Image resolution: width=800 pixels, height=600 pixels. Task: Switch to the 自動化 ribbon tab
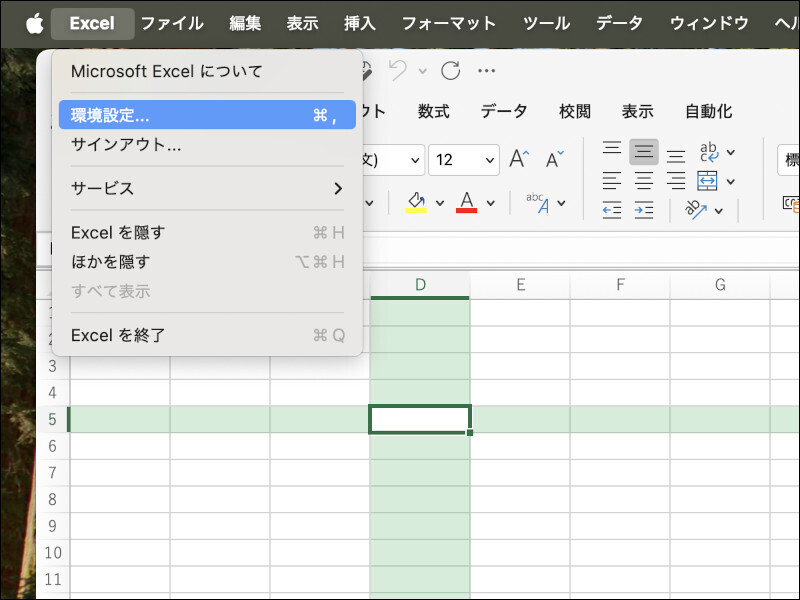point(709,111)
